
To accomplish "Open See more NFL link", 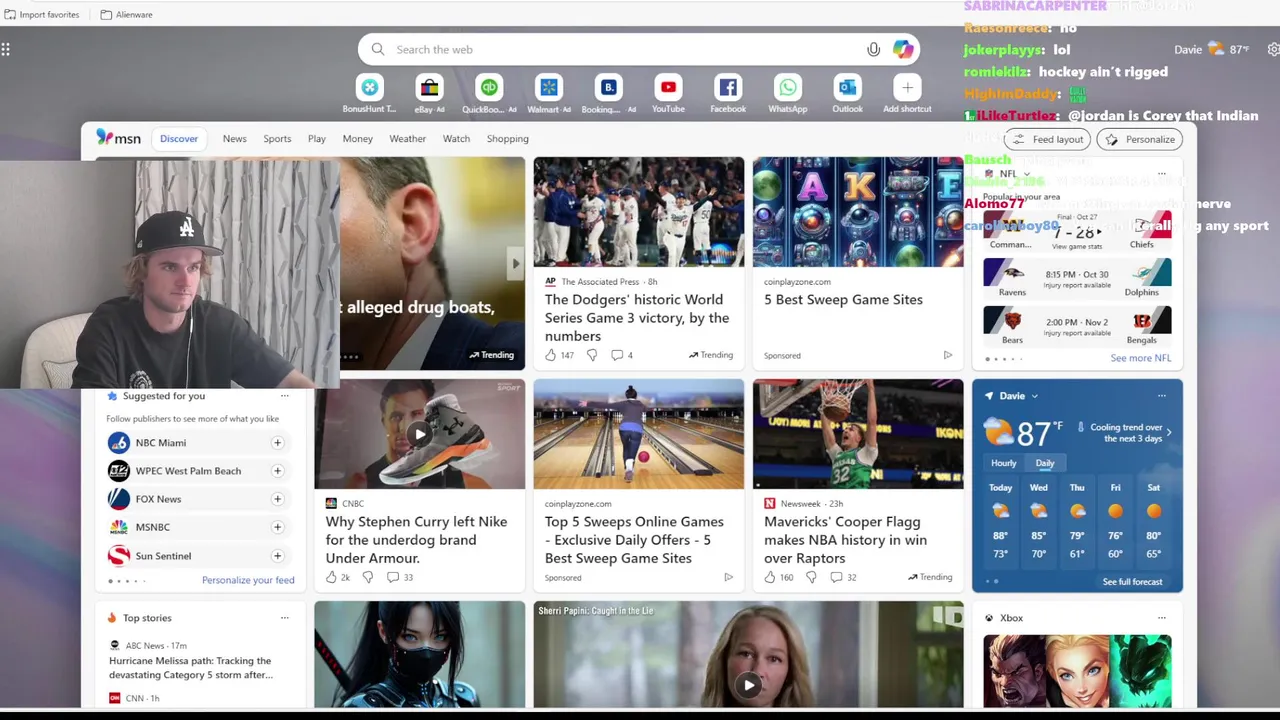I will (x=1140, y=358).
